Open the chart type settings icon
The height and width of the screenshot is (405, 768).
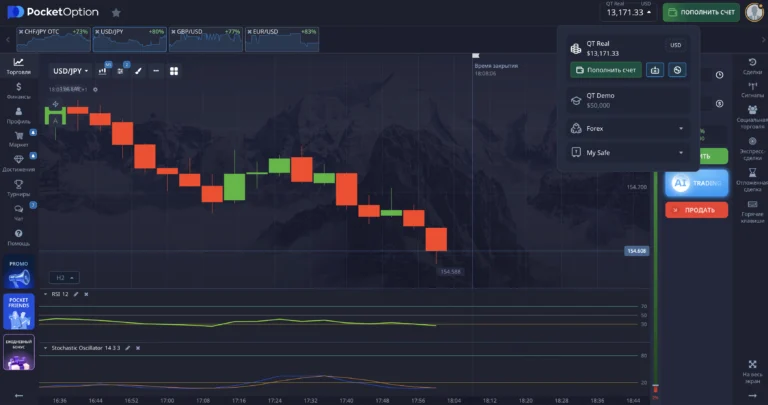(103, 71)
